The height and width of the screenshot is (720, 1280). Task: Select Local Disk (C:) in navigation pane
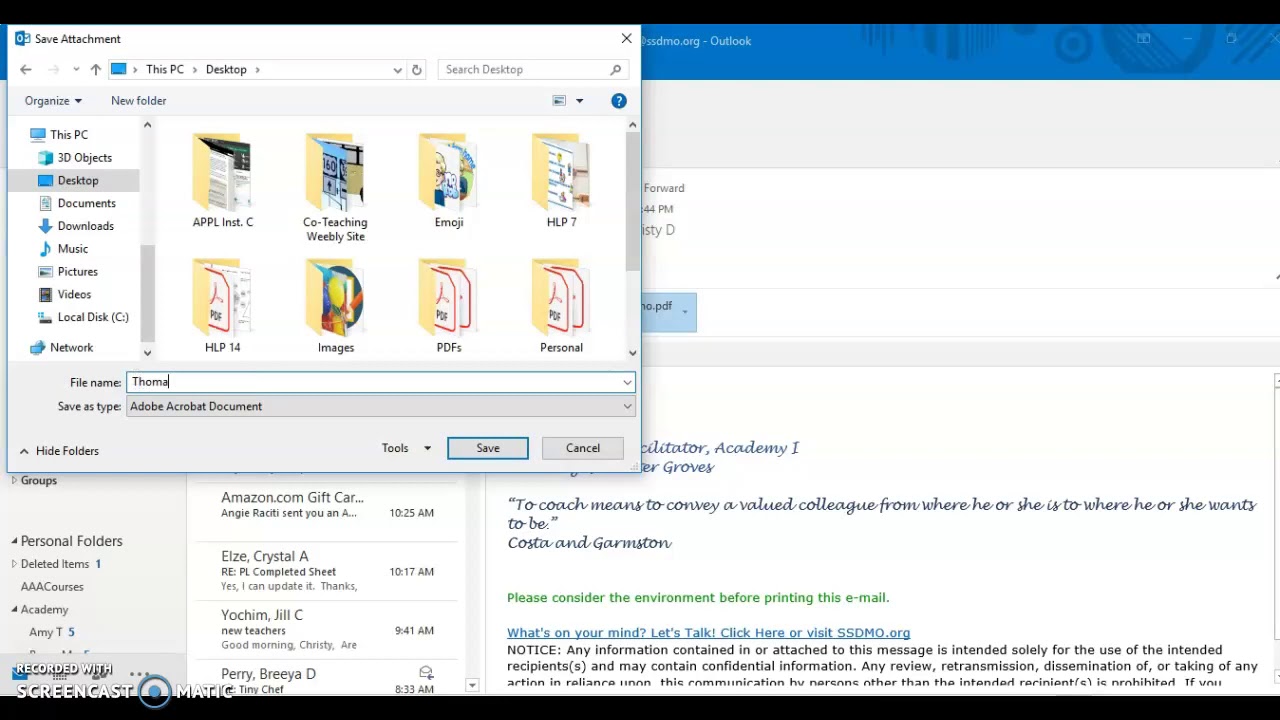92,317
